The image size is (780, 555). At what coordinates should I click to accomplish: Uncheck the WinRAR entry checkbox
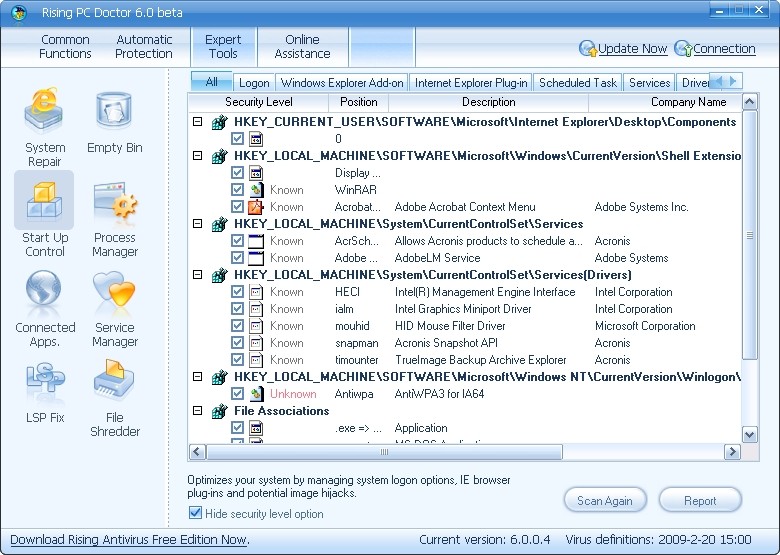(237, 190)
